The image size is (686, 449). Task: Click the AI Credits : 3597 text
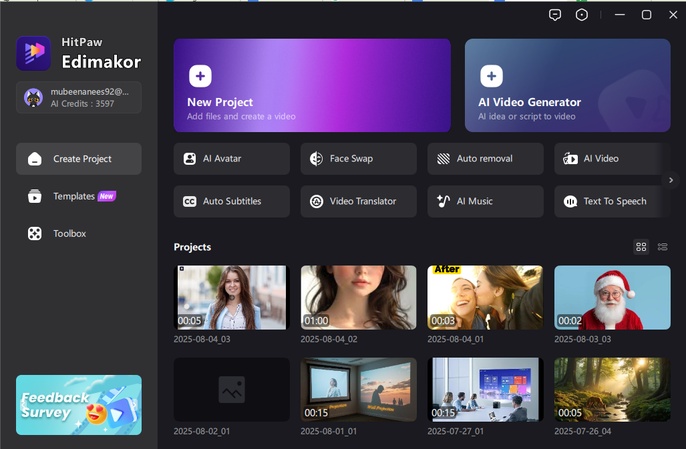tap(82, 104)
